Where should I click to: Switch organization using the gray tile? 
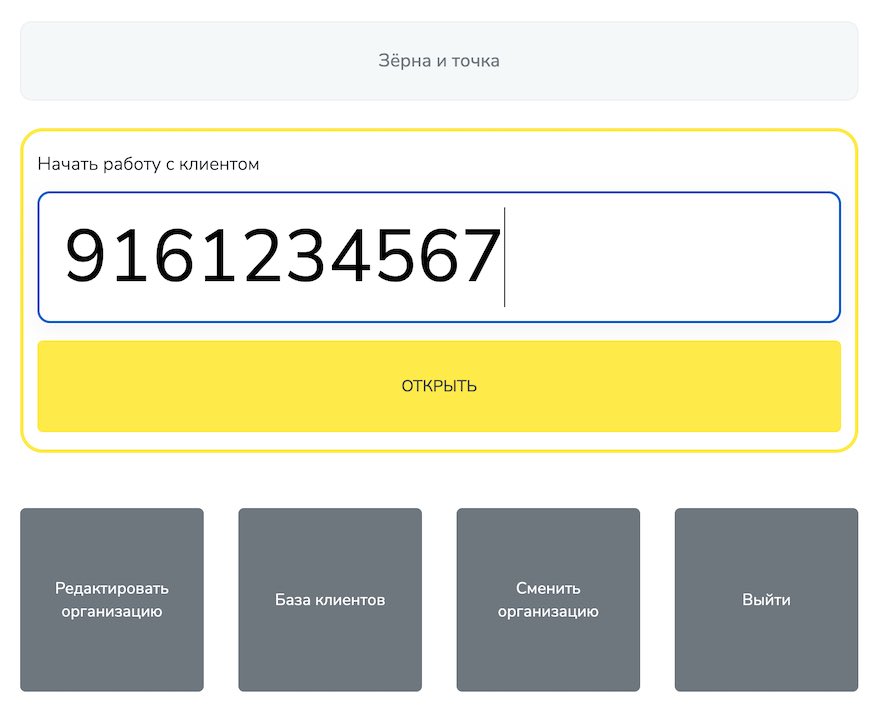548,600
